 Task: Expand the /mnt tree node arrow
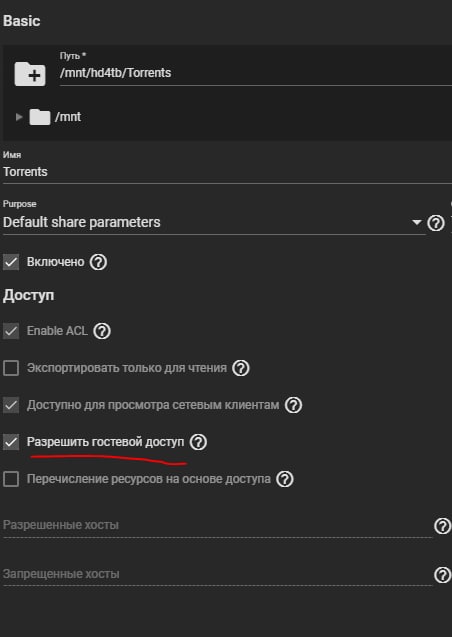[19, 117]
